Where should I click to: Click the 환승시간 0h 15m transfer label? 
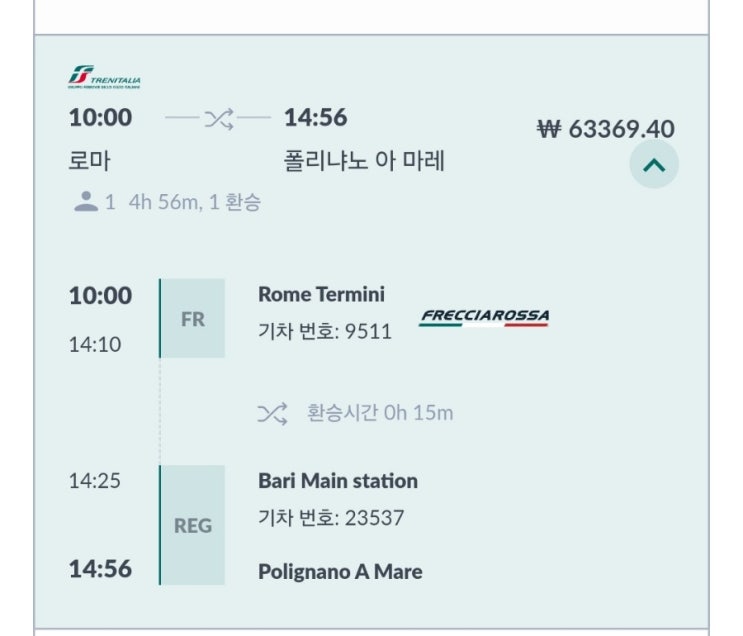pyautogui.click(x=380, y=413)
